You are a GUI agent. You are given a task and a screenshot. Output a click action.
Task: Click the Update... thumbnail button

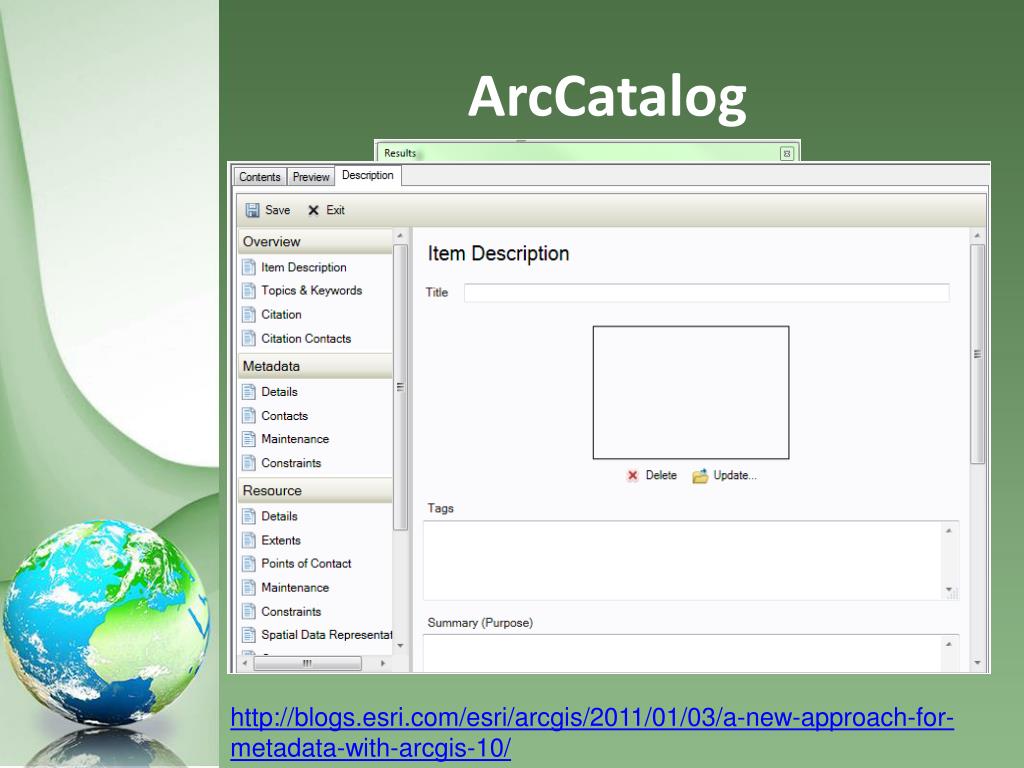724,475
